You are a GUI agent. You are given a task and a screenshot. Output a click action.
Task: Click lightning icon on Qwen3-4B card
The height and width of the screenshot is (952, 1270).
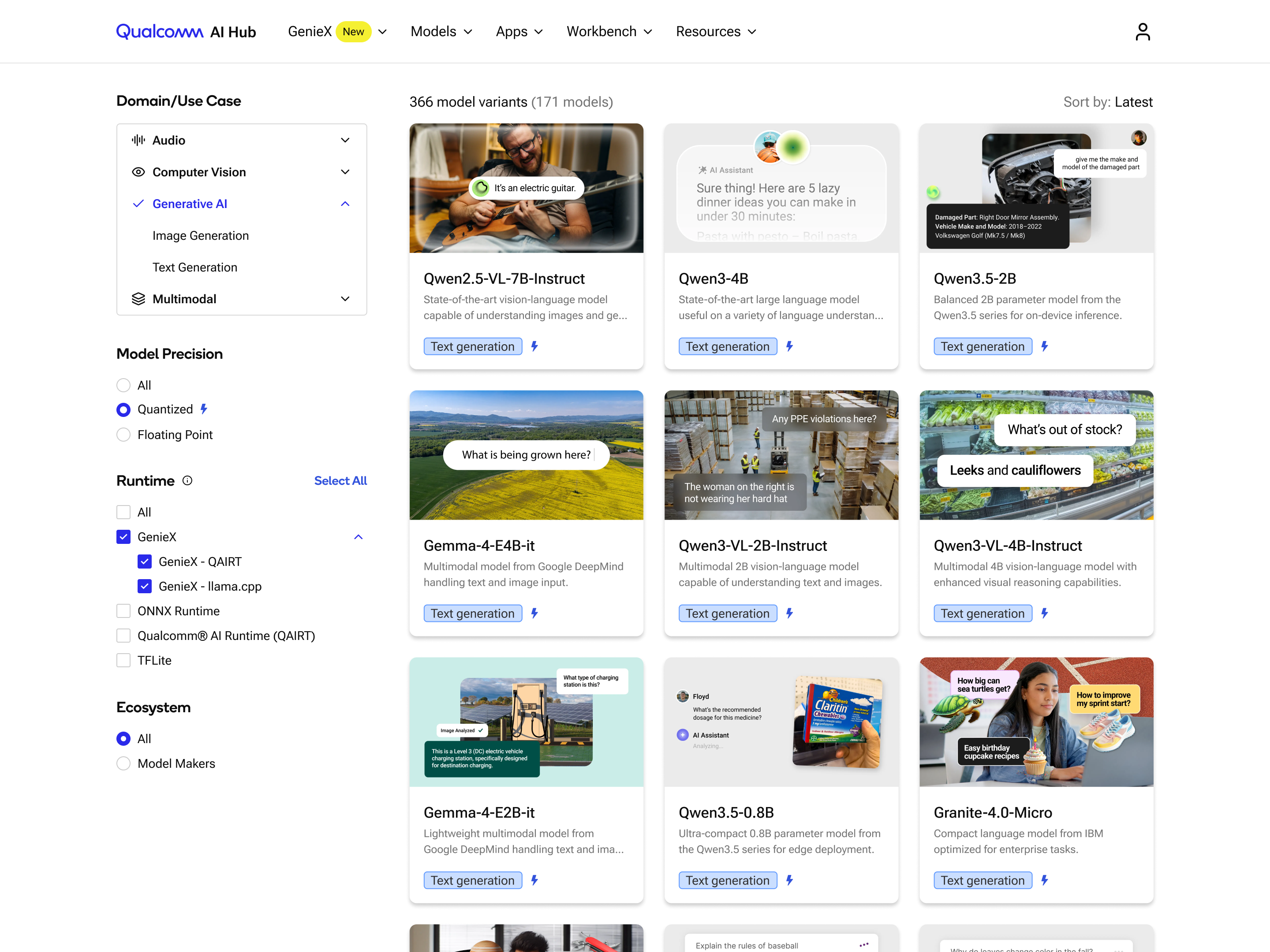(789, 346)
